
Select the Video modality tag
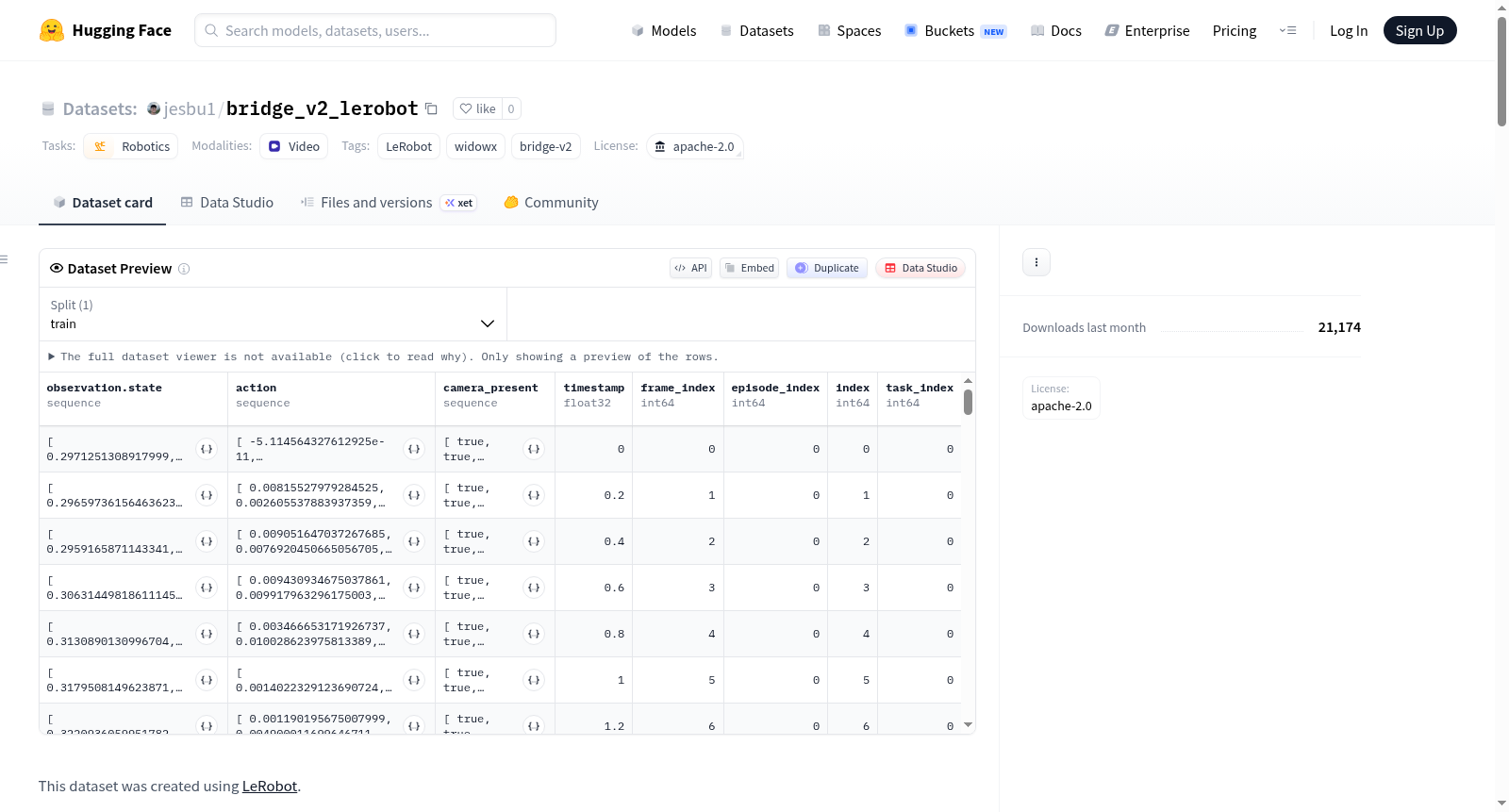[294, 146]
